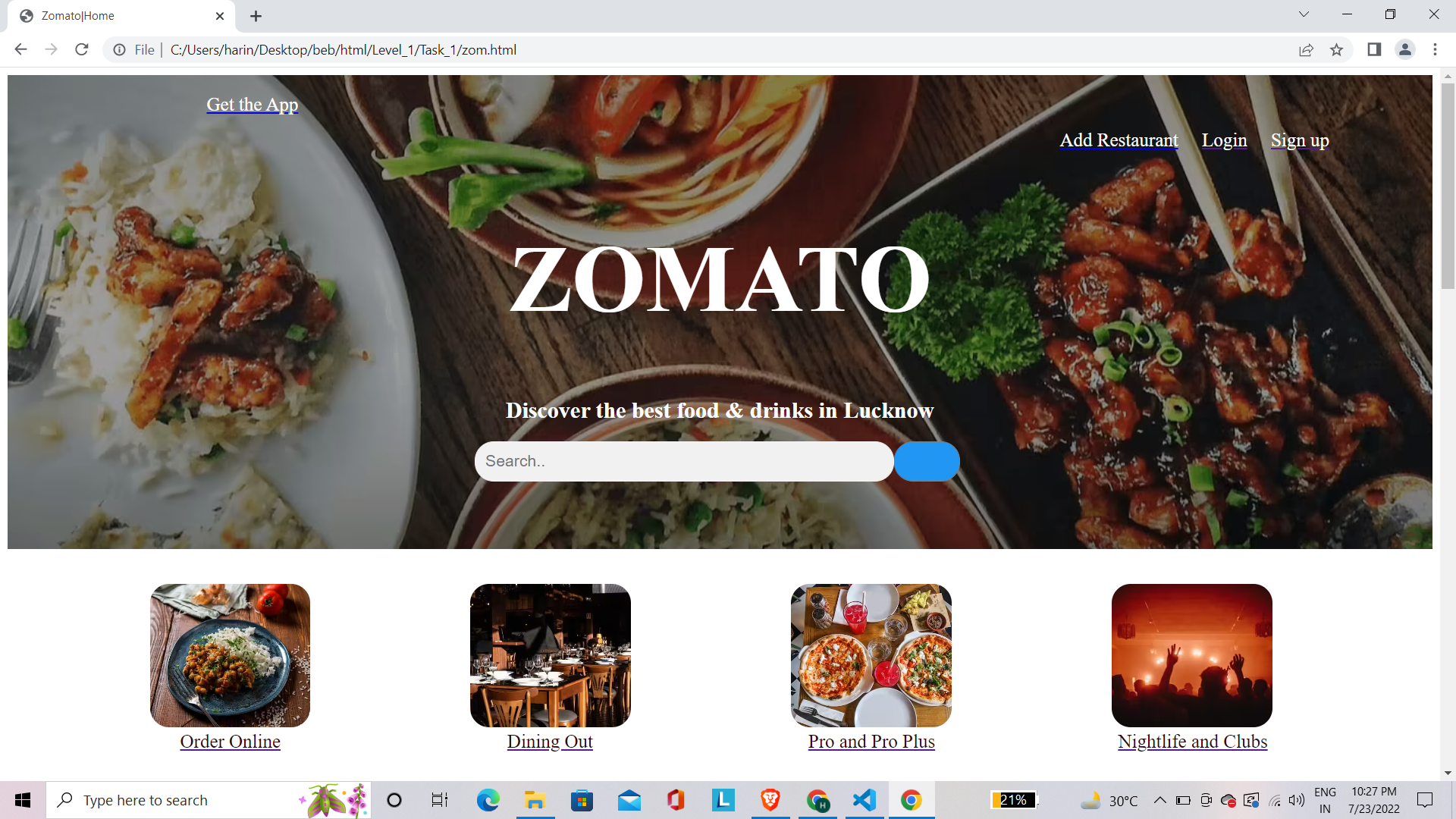Show hidden system tray icons
Viewport: 1456px width, 819px height.
pos(1159,800)
